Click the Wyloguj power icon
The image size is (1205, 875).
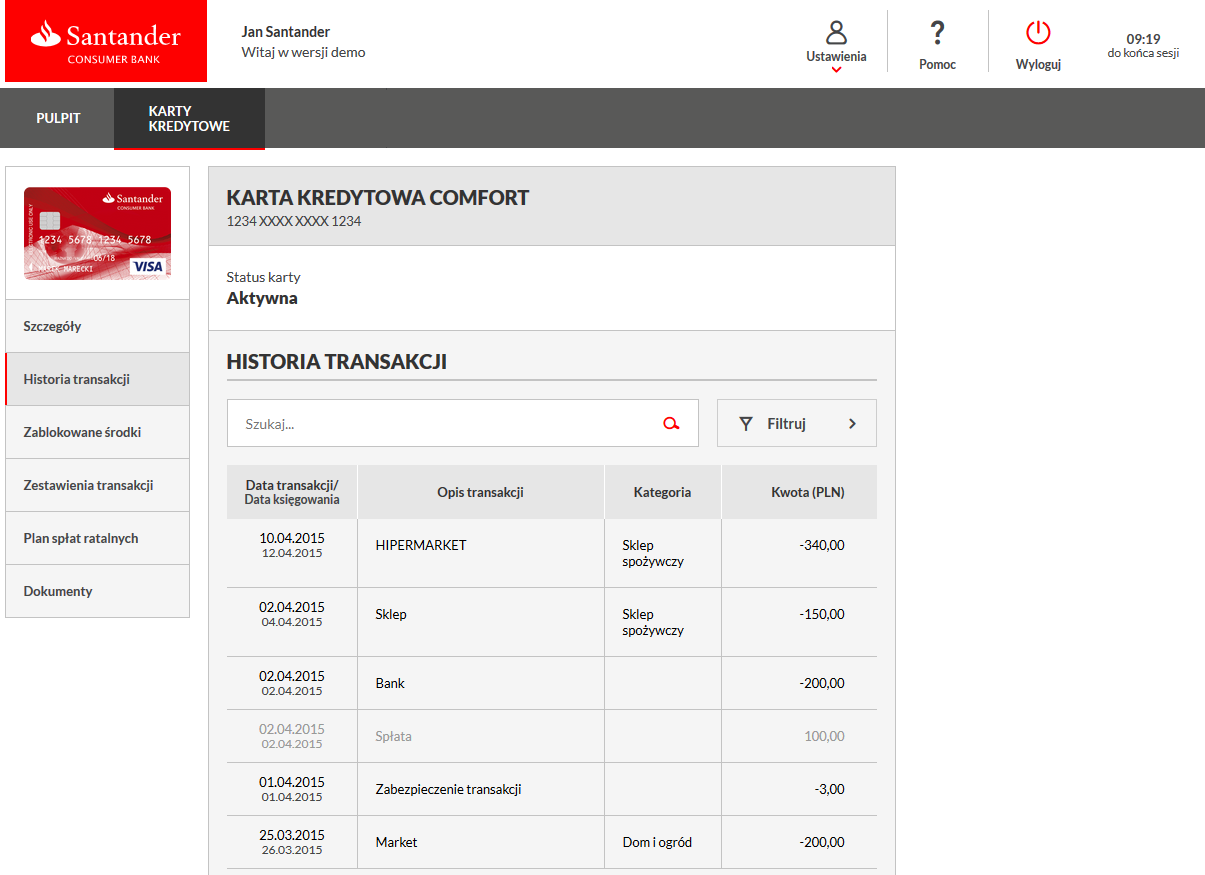[1038, 33]
